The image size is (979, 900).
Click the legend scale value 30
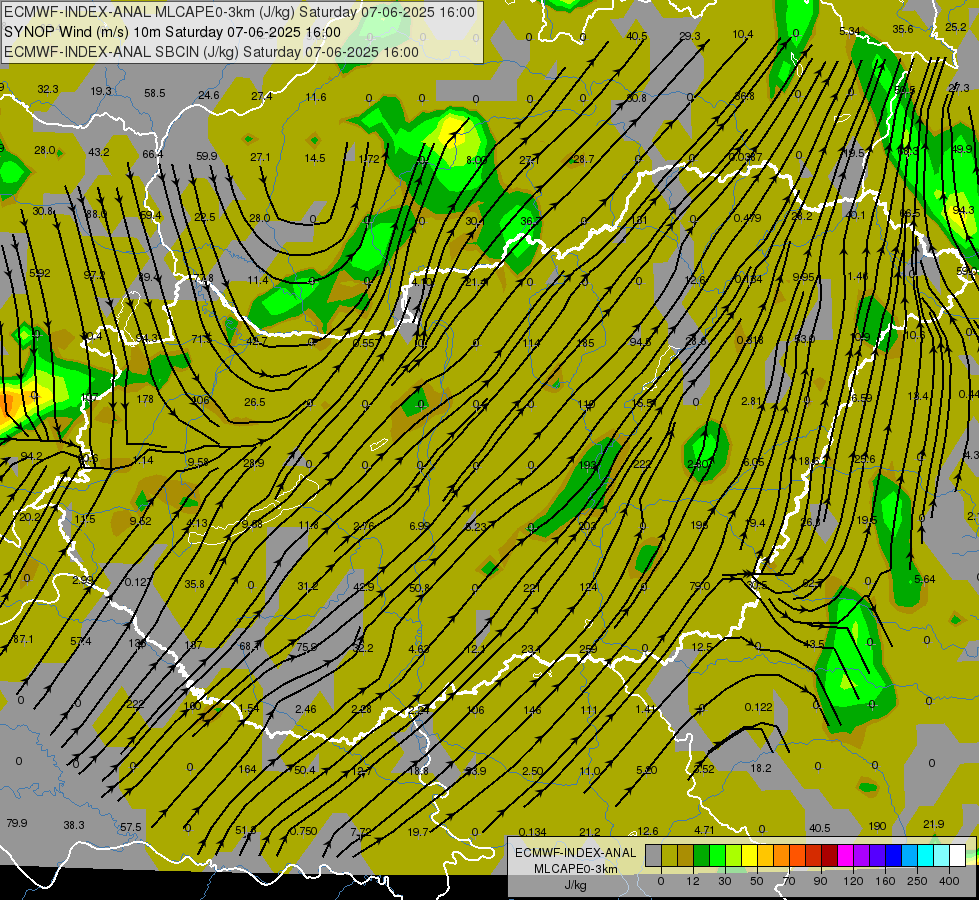coord(725,881)
